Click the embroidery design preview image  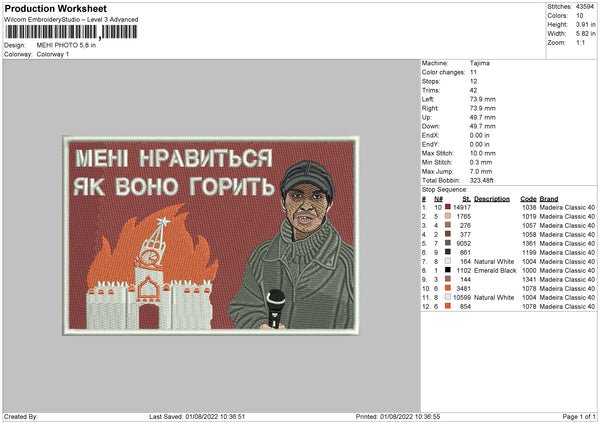pos(211,235)
